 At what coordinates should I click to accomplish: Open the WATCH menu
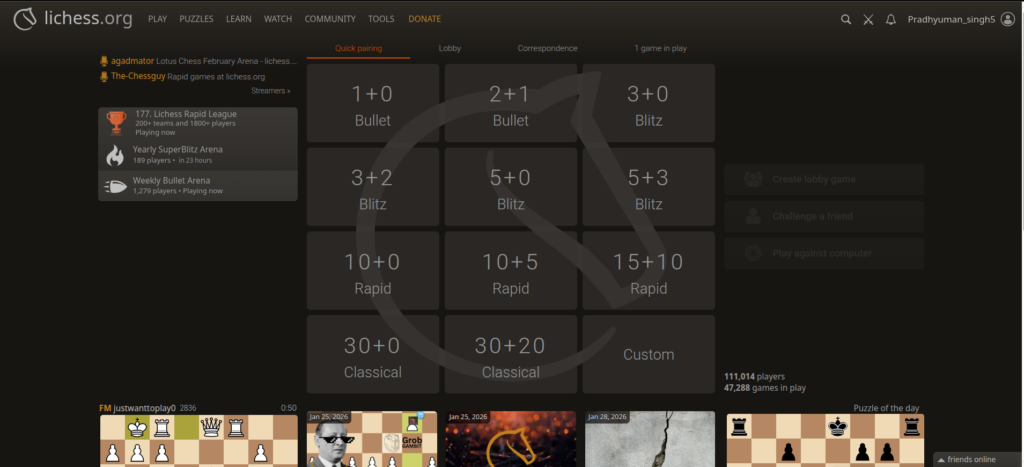278,19
